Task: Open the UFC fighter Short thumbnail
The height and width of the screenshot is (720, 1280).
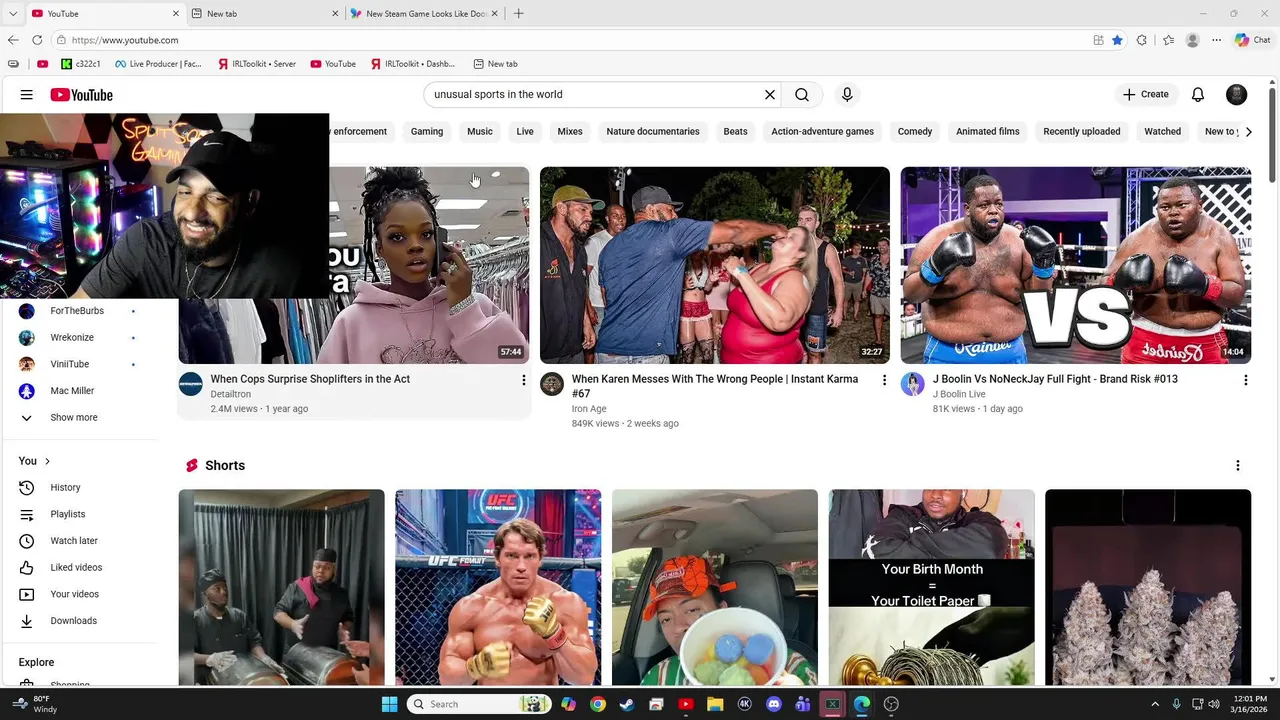Action: (x=498, y=587)
